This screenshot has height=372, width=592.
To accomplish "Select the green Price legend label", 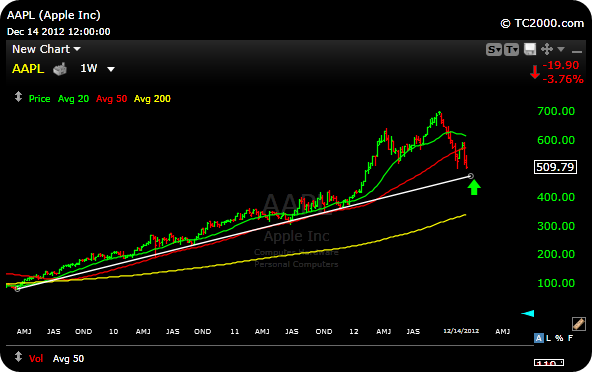I will pyautogui.click(x=40, y=99).
